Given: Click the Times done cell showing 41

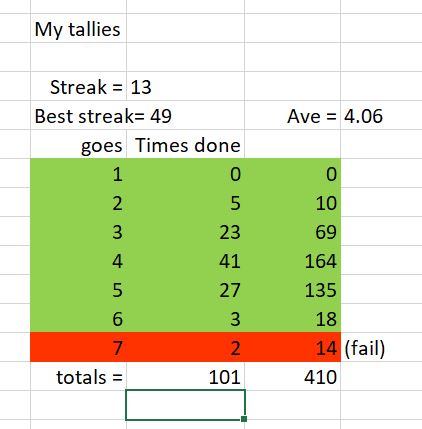Looking at the screenshot, I should [185, 260].
